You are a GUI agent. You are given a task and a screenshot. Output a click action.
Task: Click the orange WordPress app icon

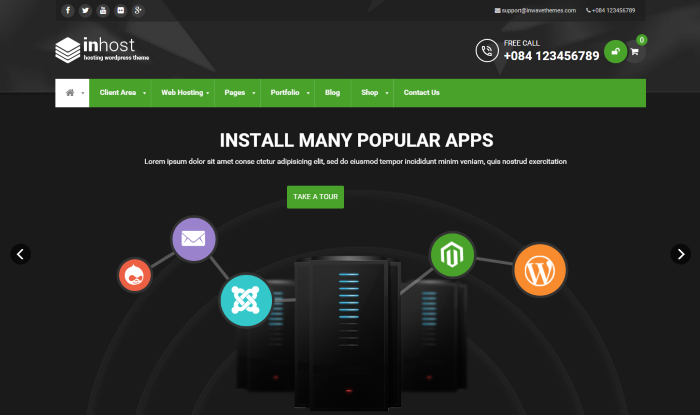point(540,270)
